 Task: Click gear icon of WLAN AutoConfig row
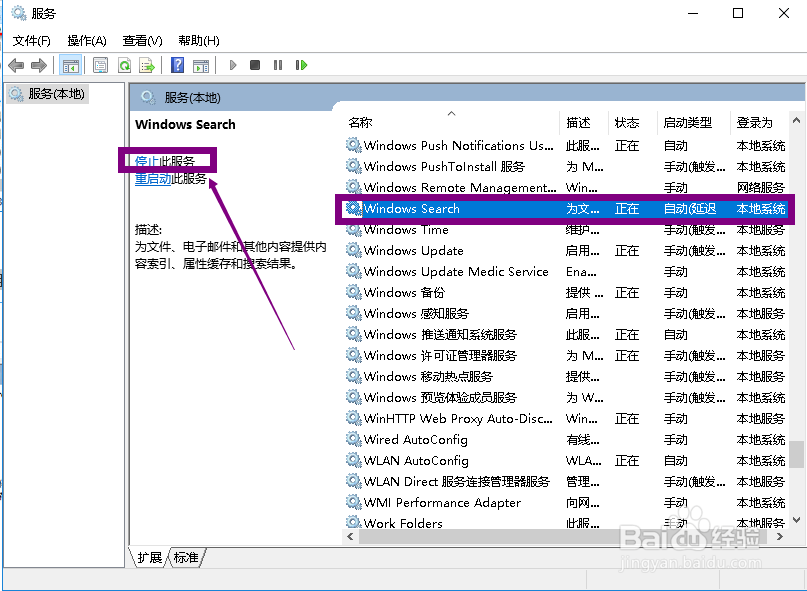point(354,460)
